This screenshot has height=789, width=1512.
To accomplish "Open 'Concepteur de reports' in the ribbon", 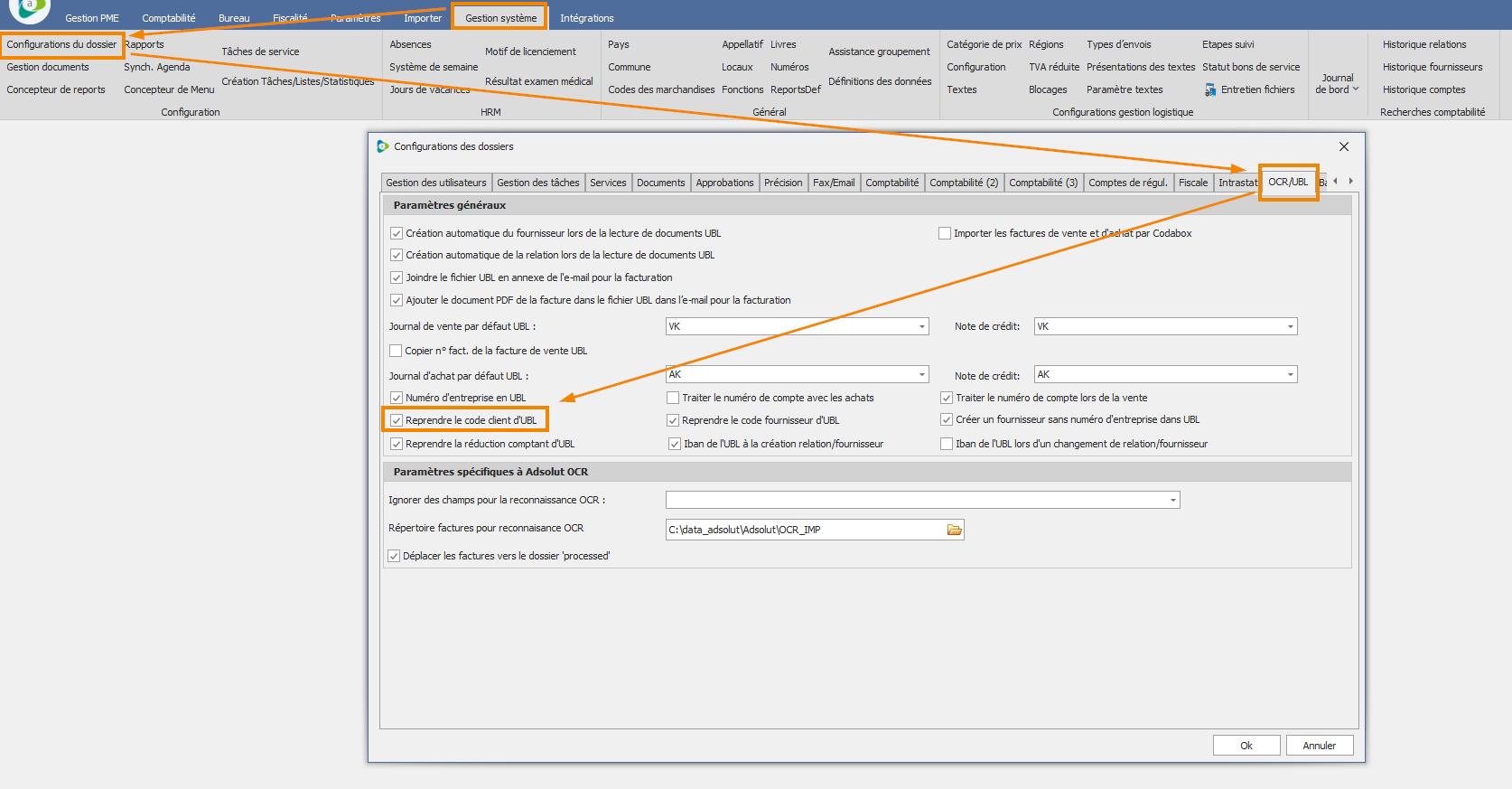I will 56,89.
